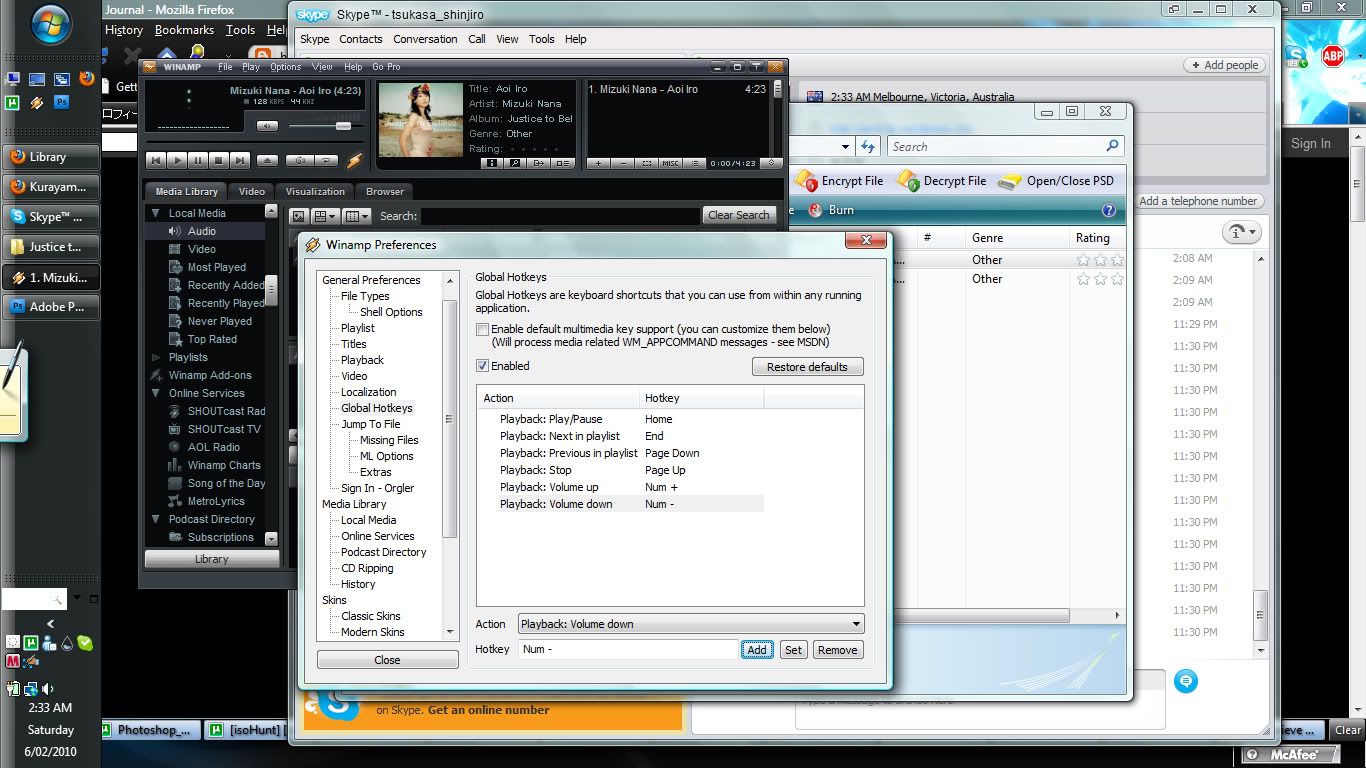Stop playback in the Winamp player

coord(219,160)
